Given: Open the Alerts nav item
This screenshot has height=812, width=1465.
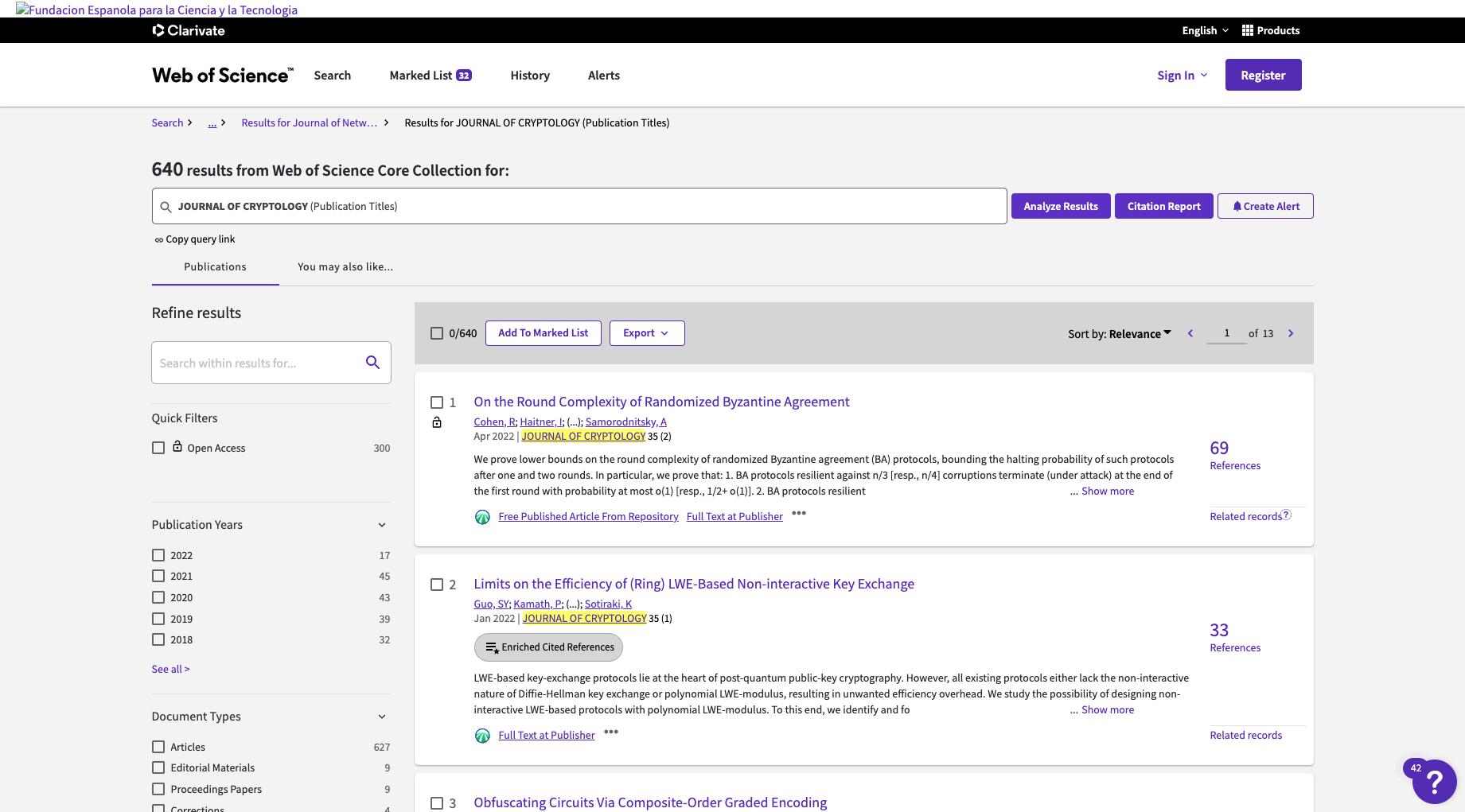Looking at the screenshot, I should click(604, 75).
